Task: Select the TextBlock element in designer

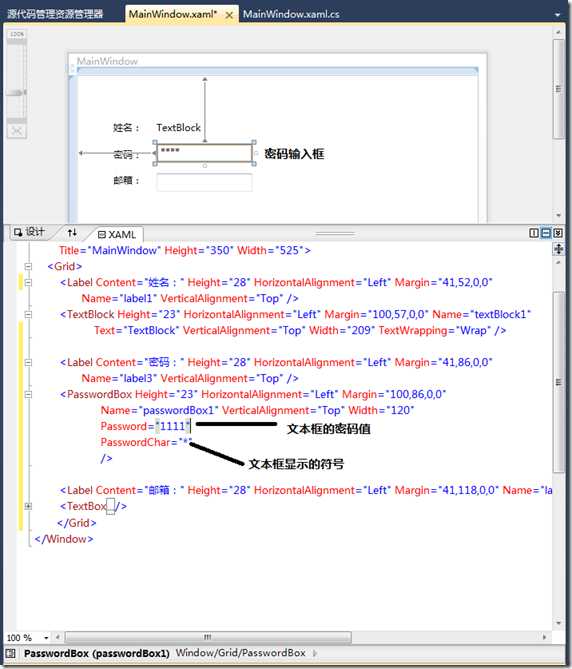Action: tap(178, 128)
